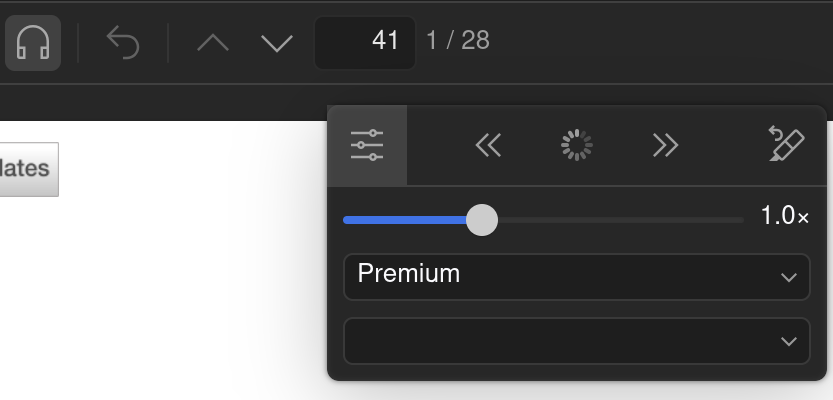
Task: Click the go-back curved arrow icon
Action: (x=123, y=42)
